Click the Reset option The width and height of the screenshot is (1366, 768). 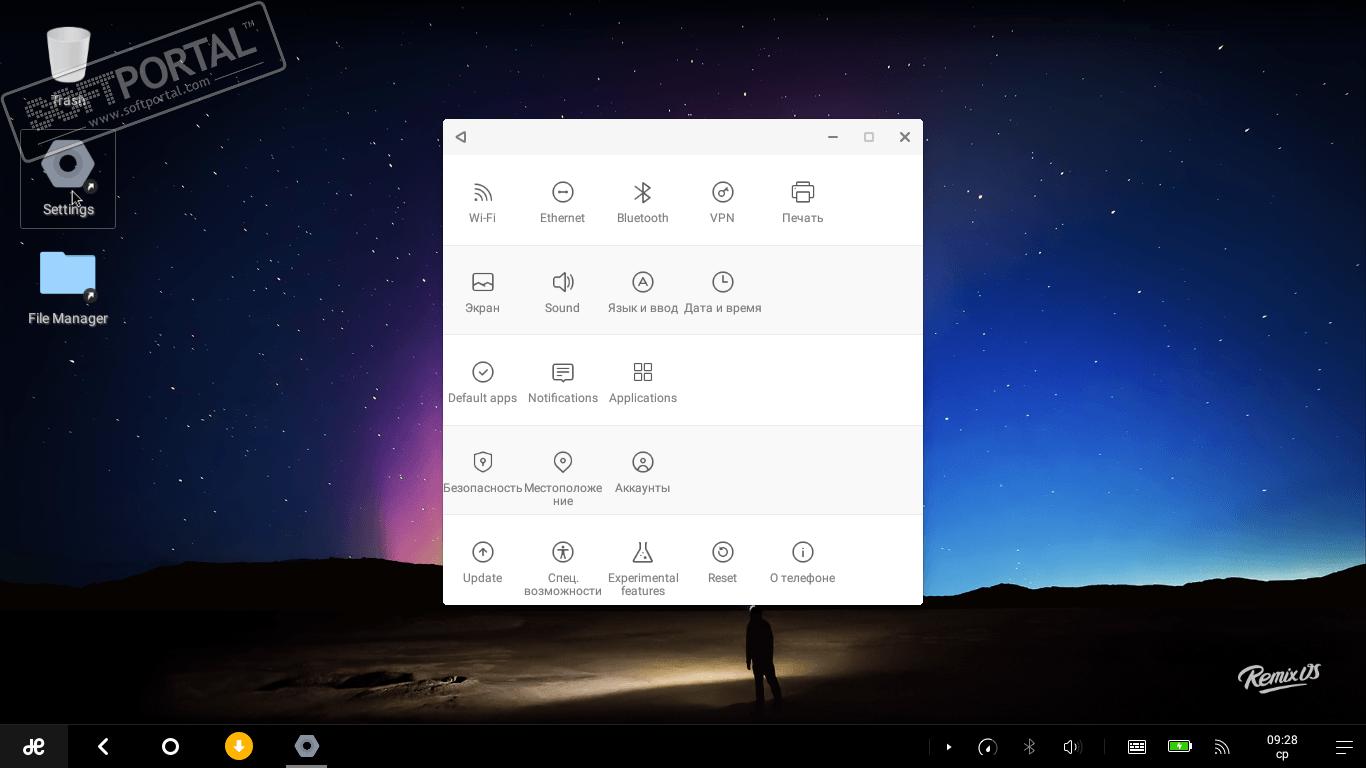click(722, 562)
